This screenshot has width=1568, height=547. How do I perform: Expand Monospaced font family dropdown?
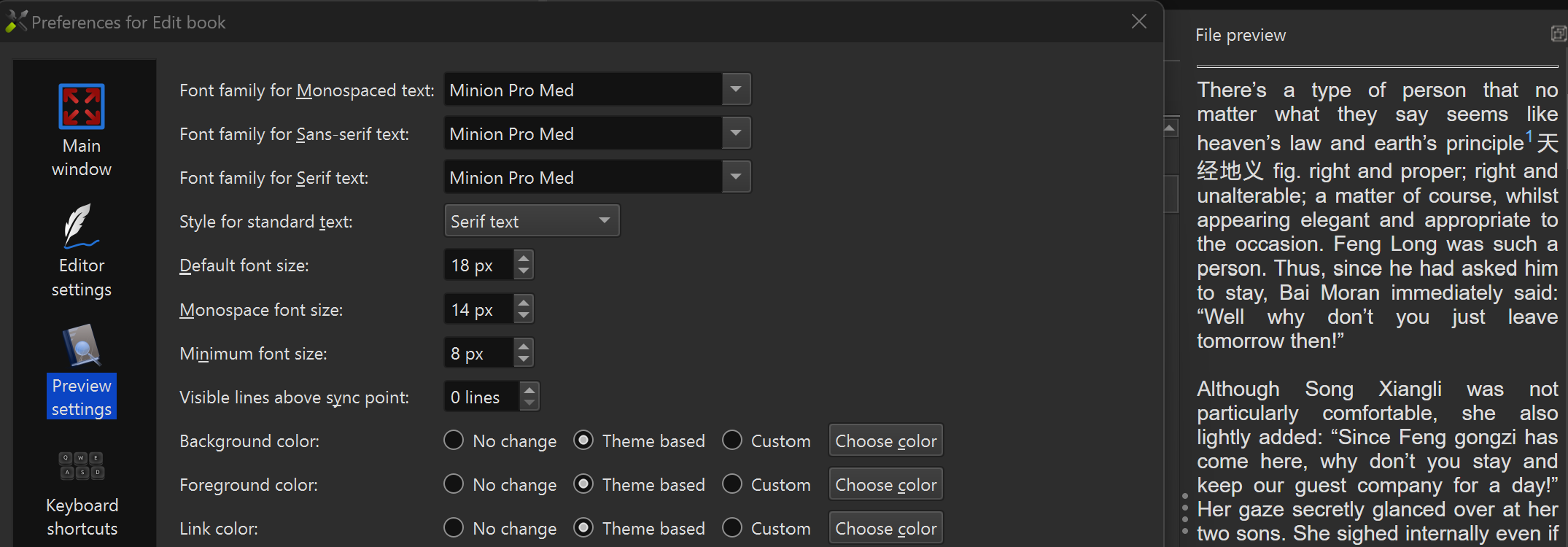[736, 90]
